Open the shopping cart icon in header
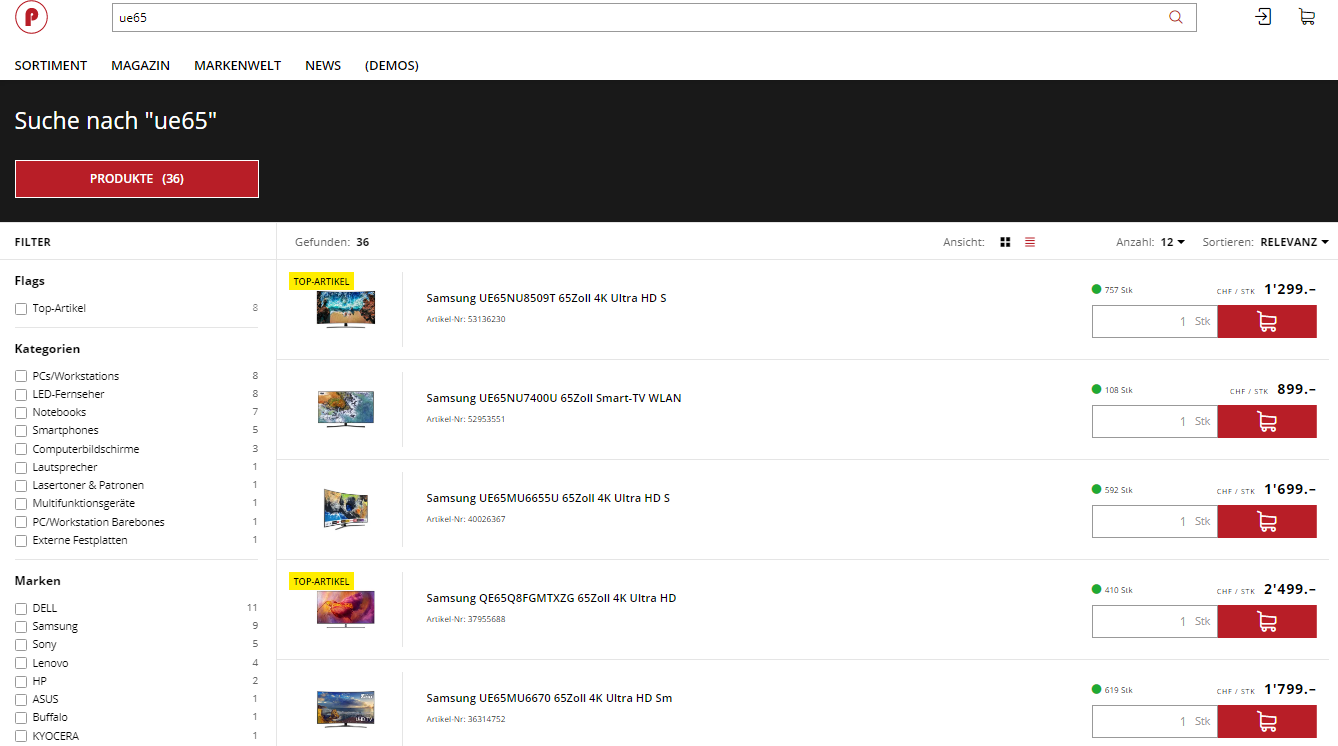This screenshot has height=746, width=1338. tap(1306, 17)
